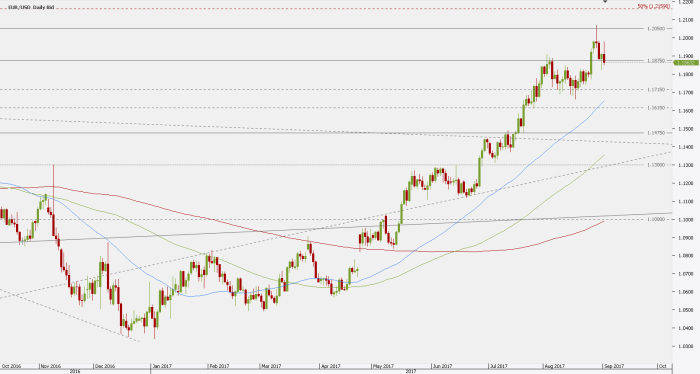This screenshot has height=374, width=700.
Task: Click the Aug 2017 date axis label
Action: point(555,366)
